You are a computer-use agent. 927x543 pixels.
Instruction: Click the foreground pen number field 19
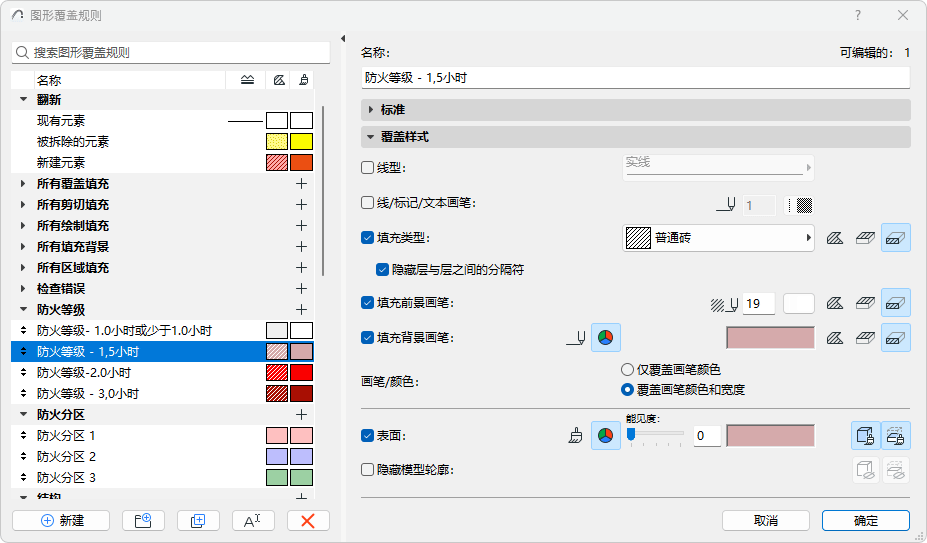[759, 303]
